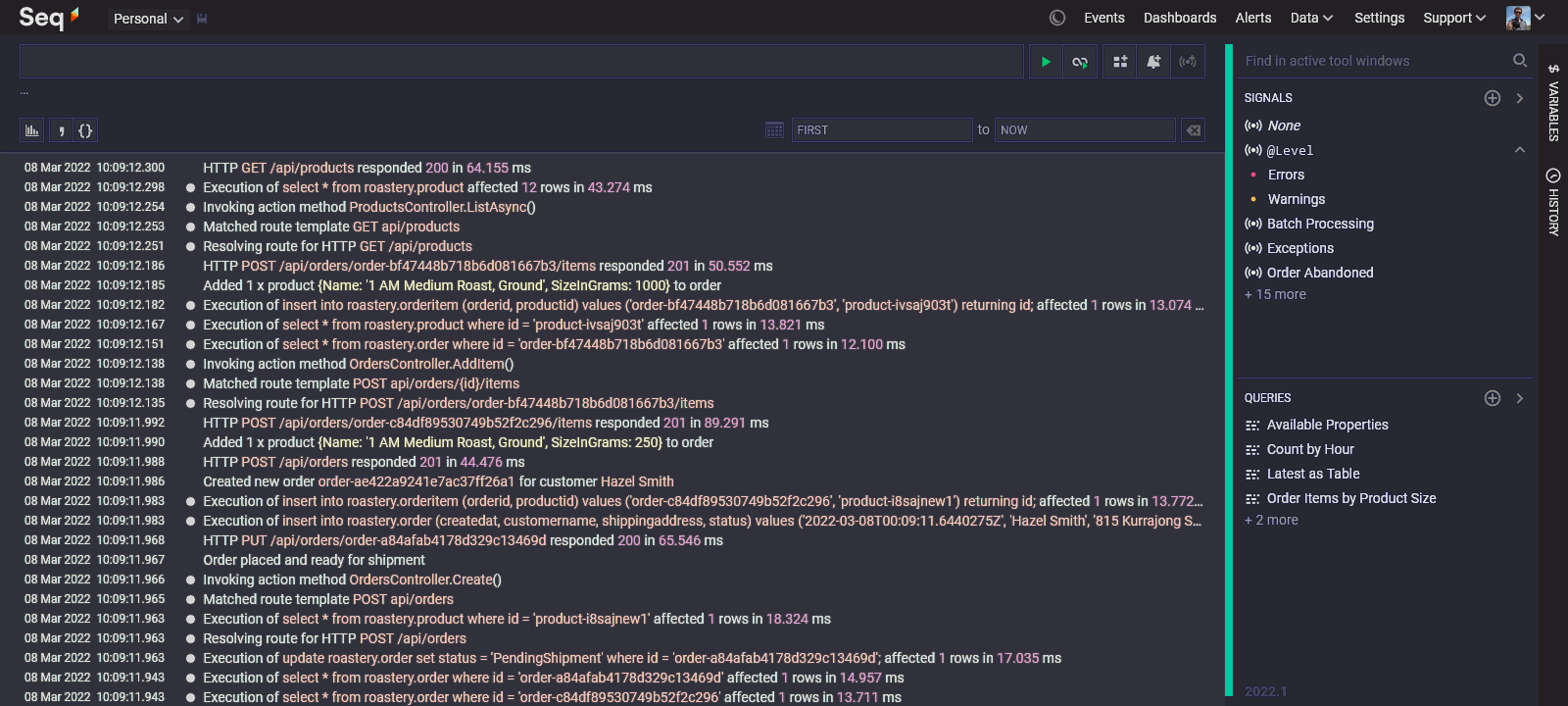Screen dimensions: 1568x706
Task: Open the Support dropdown menu
Action: pos(1454,18)
